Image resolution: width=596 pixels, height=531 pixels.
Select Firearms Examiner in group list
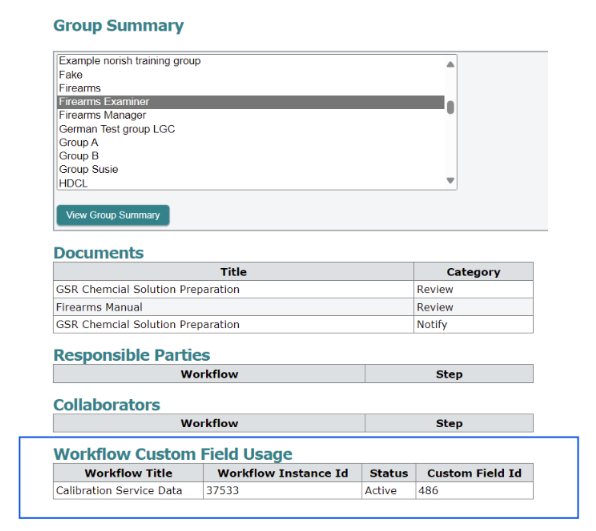251,102
